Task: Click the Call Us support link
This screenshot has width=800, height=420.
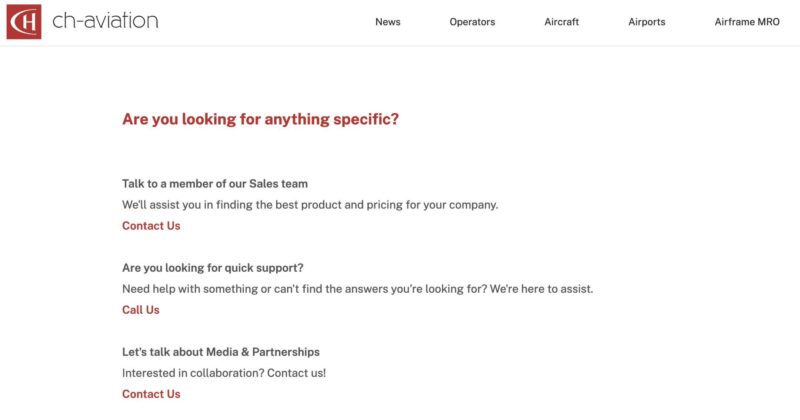Action: pos(141,310)
